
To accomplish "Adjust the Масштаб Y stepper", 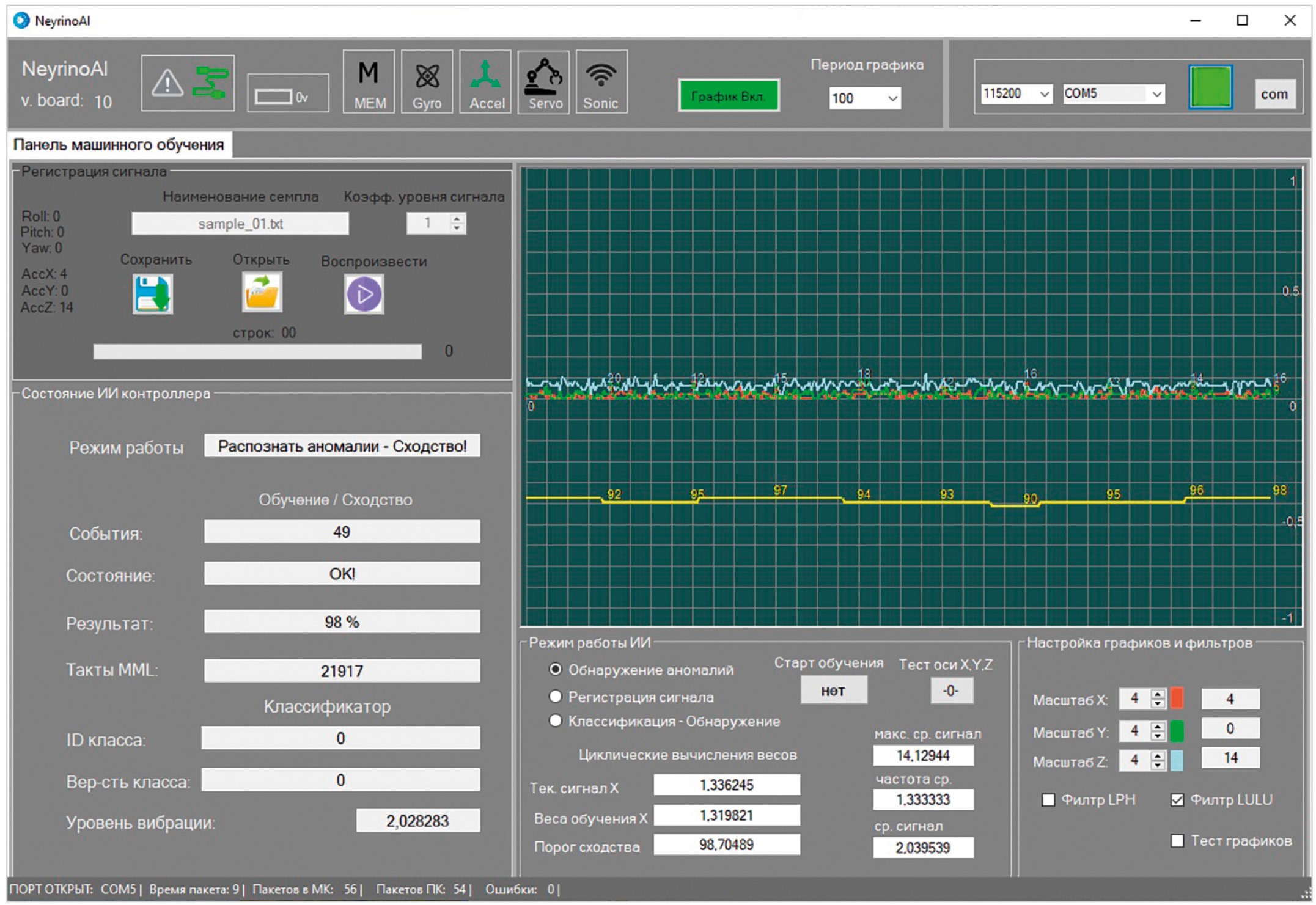I will (1158, 730).
